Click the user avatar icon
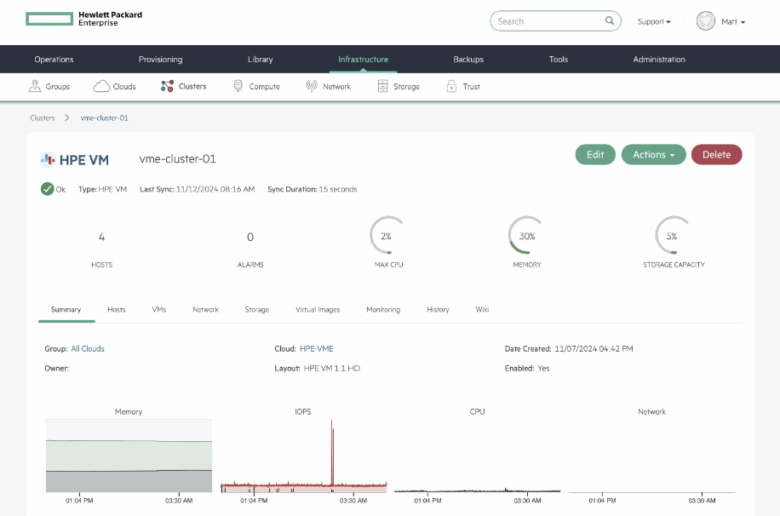780x516 pixels. point(706,21)
